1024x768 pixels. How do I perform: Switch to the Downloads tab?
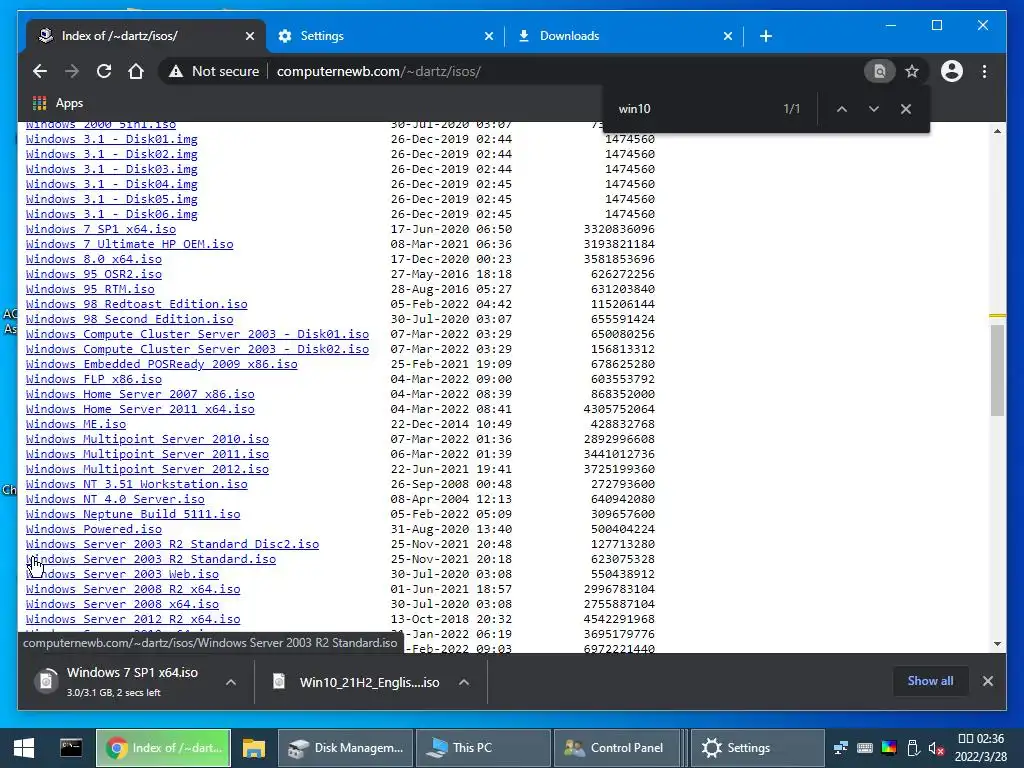point(624,36)
